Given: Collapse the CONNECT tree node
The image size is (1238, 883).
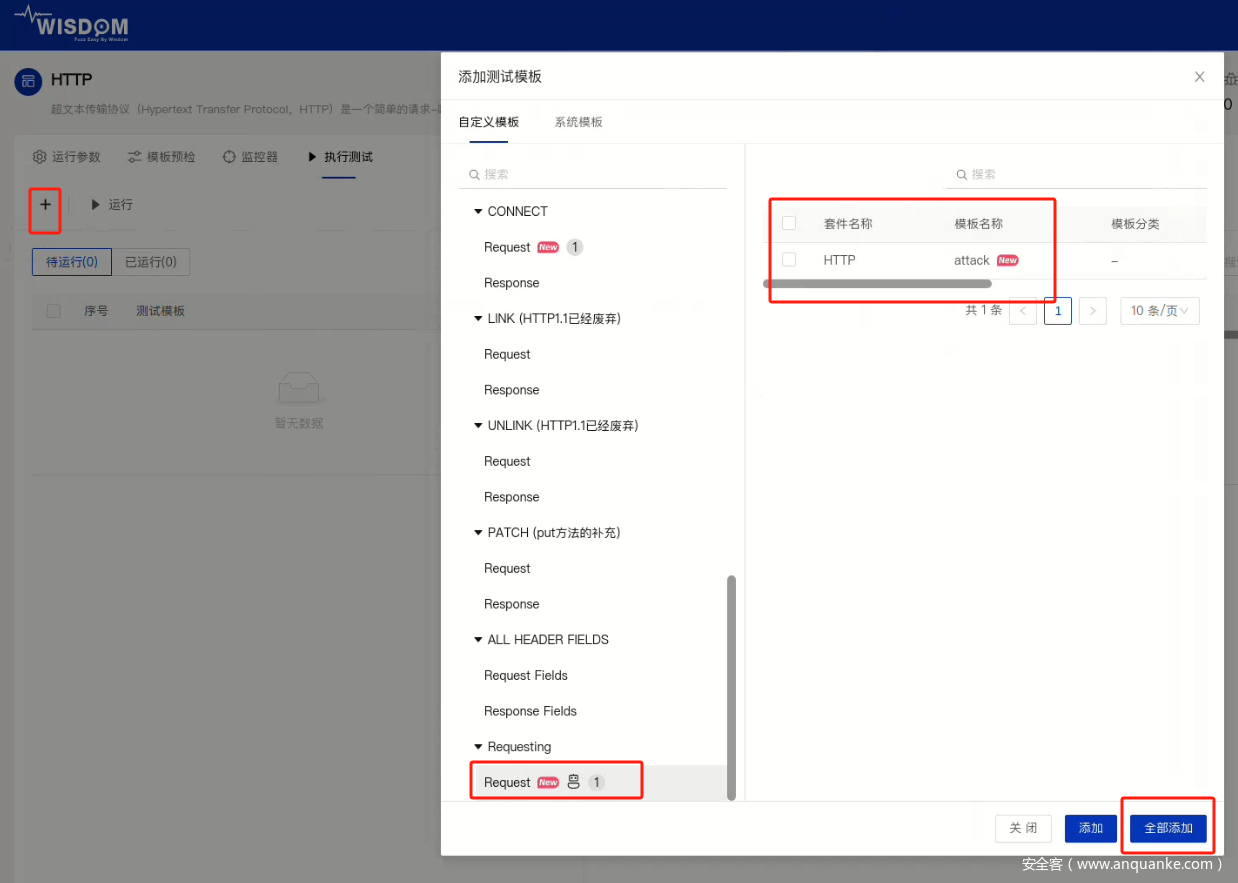Looking at the screenshot, I should pos(478,212).
